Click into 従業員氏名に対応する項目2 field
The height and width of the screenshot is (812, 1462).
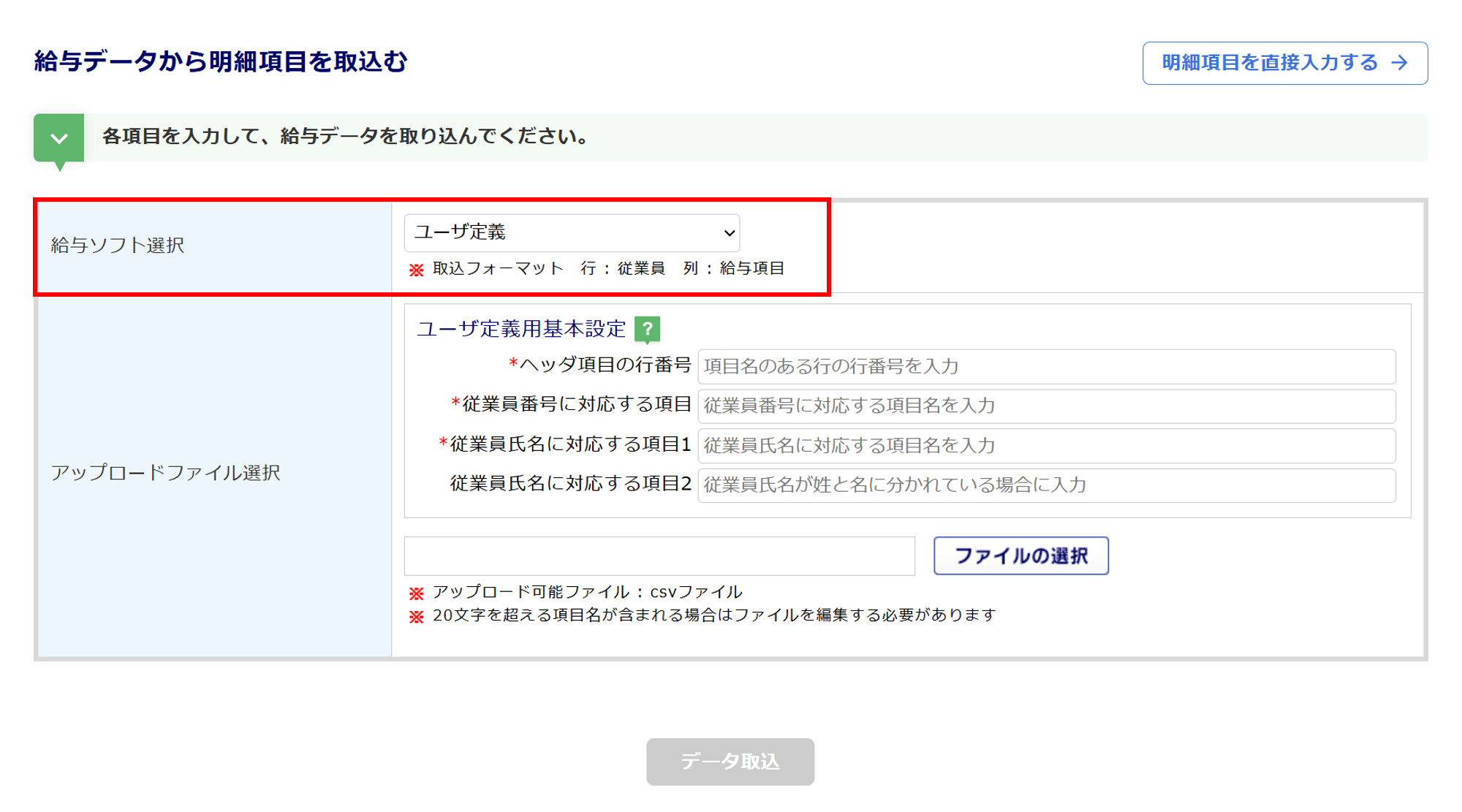coord(1046,485)
